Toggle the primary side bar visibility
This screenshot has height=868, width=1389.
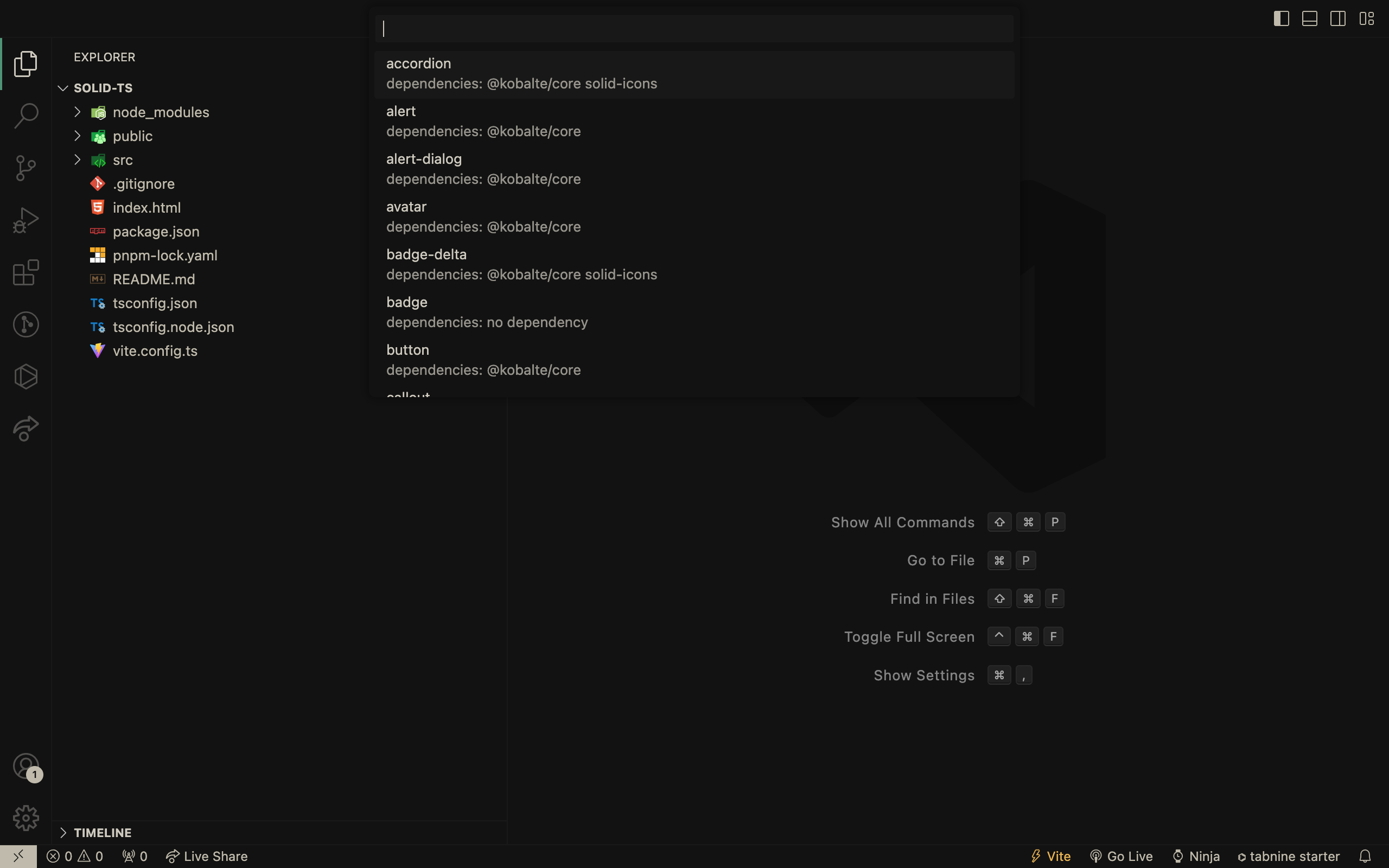pyautogui.click(x=1281, y=18)
